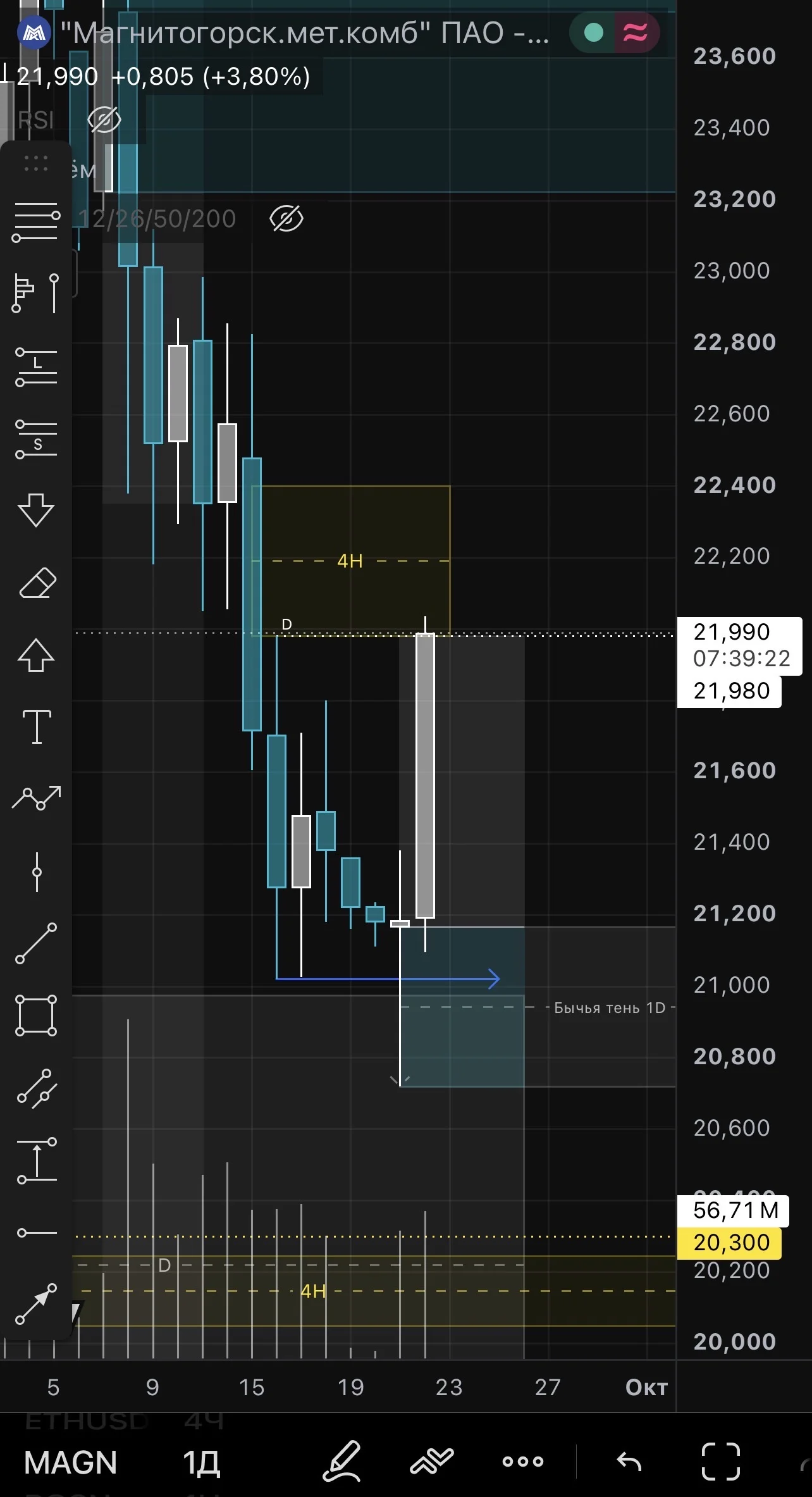Tap the 21,200 price scale label
This screenshot has height=1497, width=812.
(x=735, y=914)
